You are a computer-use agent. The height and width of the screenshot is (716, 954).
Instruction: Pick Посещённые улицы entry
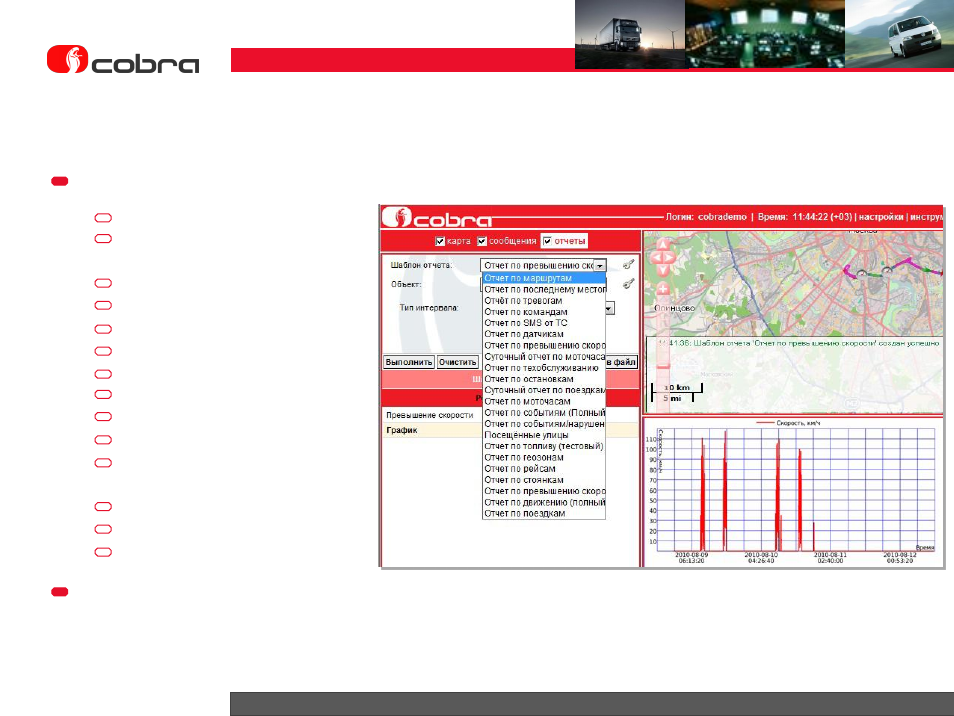pos(544,435)
